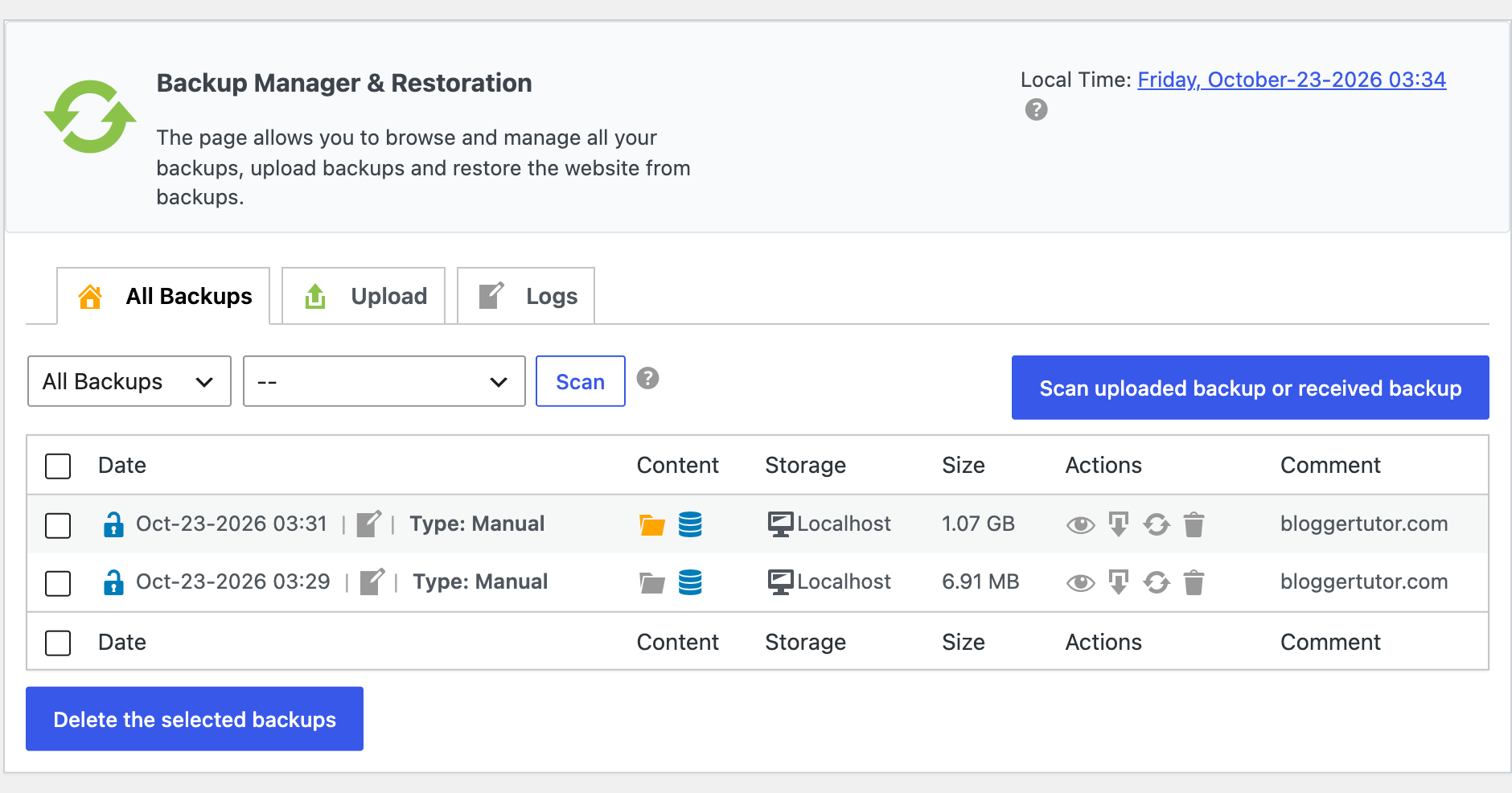The height and width of the screenshot is (793, 1512).
Task: Edit comment icon on the 03:29 backup
Action: 372,581
